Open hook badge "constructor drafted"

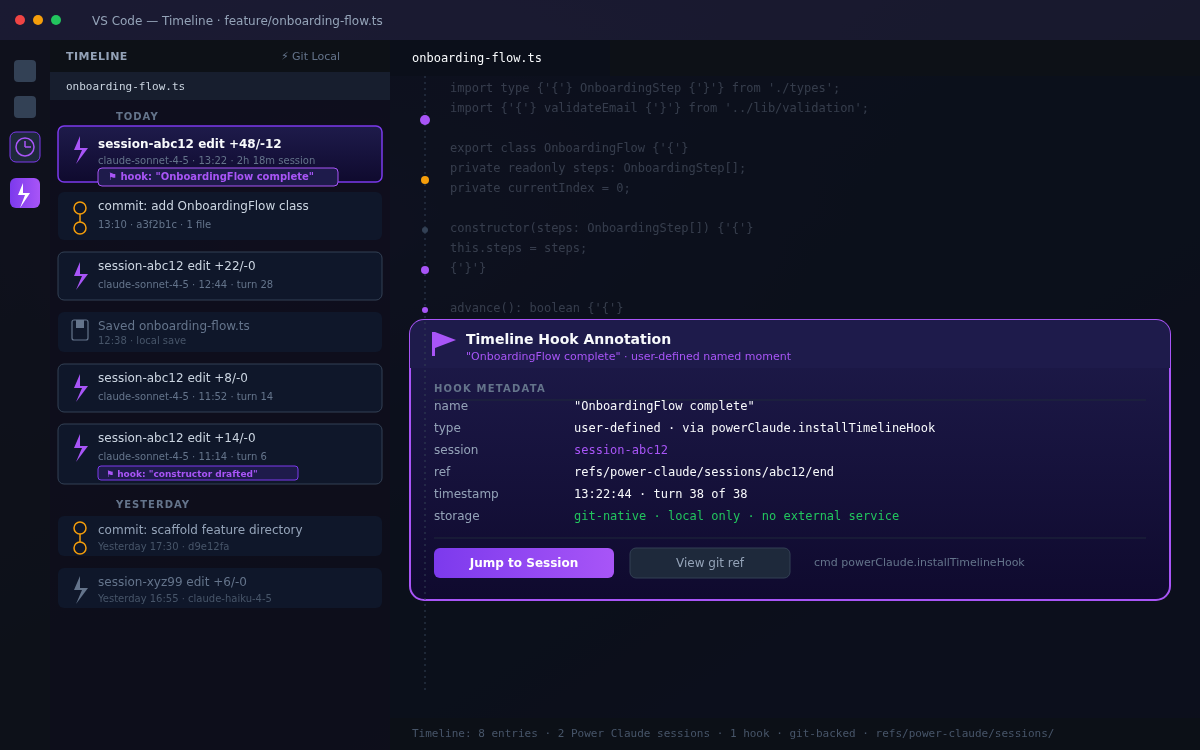pos(198,473)
